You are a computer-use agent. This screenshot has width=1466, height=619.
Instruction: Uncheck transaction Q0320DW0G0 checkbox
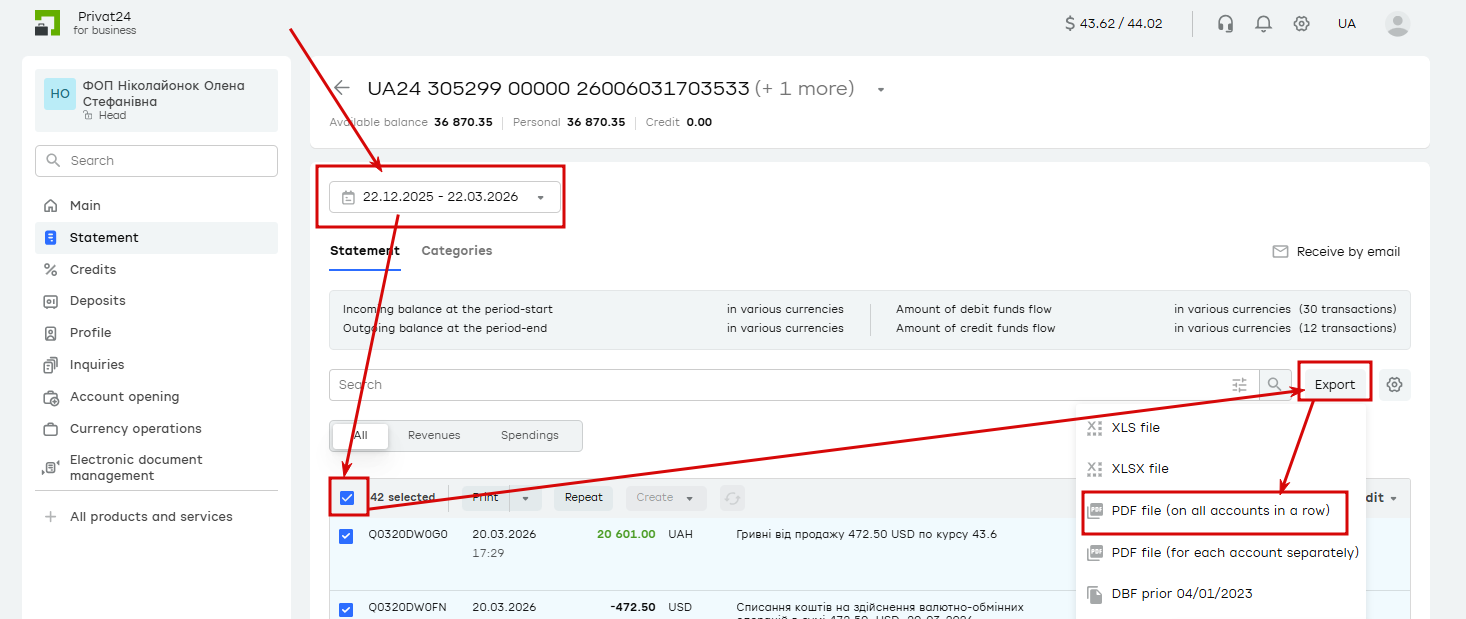346,536
